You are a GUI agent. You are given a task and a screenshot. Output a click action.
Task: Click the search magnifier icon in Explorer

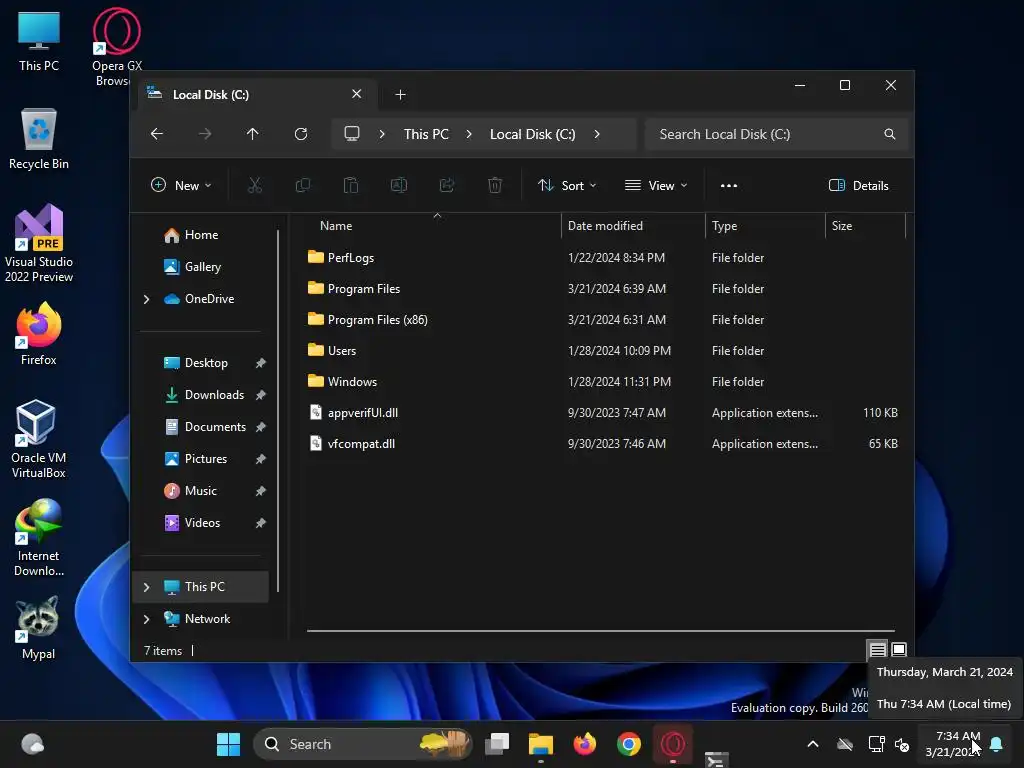point(889,134)
